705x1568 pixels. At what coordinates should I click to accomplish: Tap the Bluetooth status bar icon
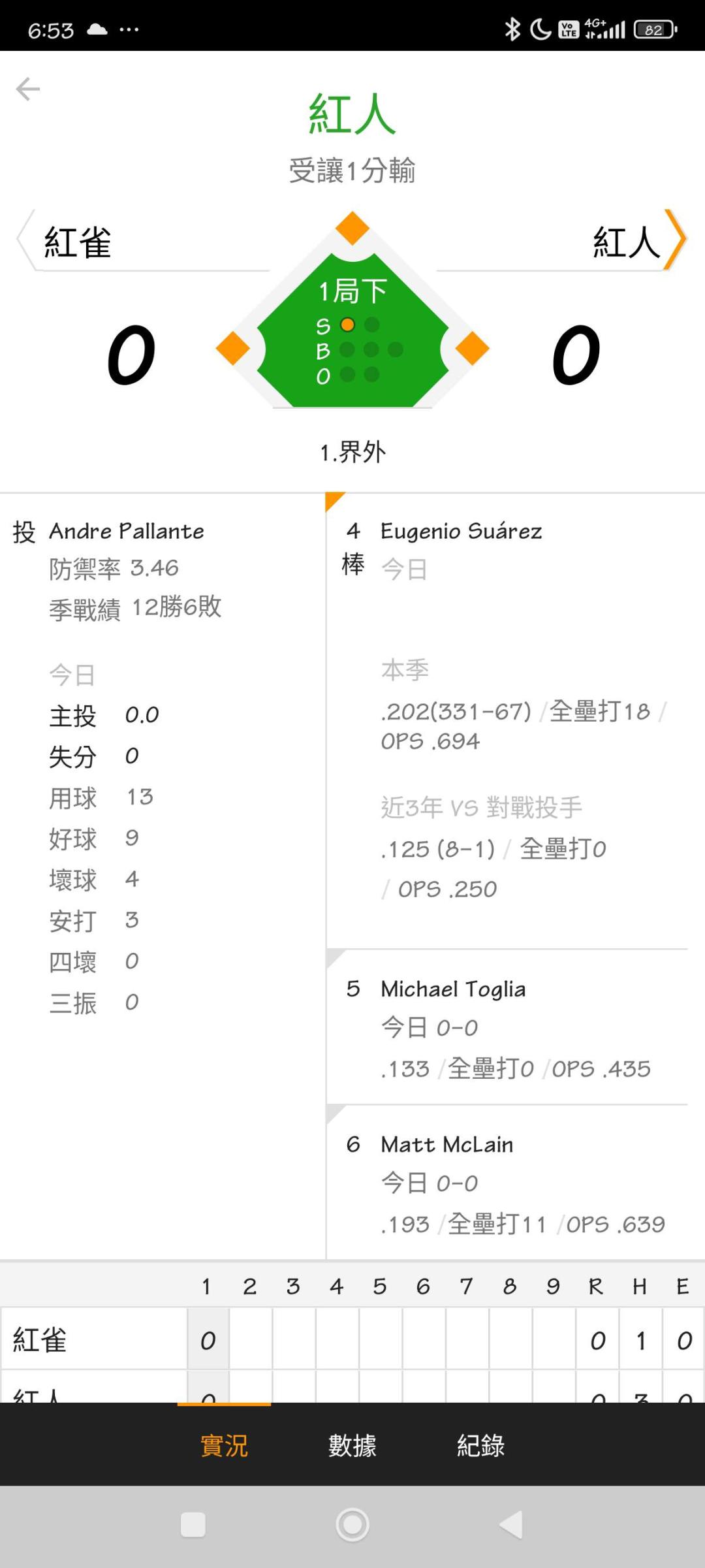pyautogui.click(x=513, y=29)
